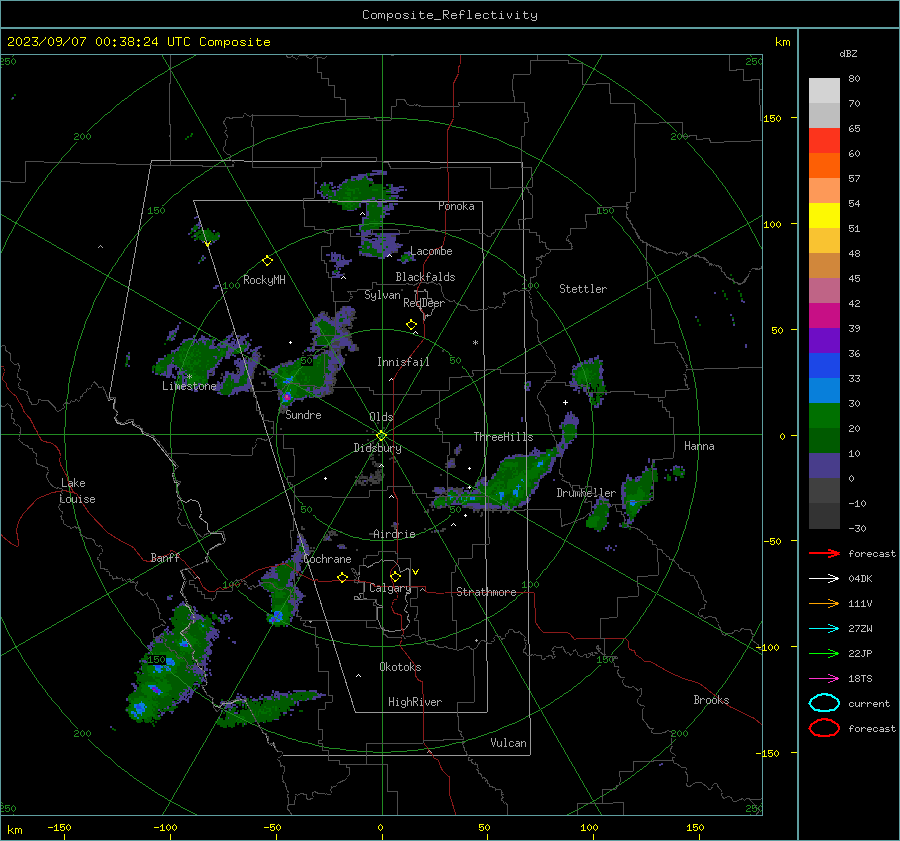Click the yellow diamond marker near RockyMH
Image resolution: width=900 pixels, height=841 pixels.
pyautogui.click(x=267, y=261)
